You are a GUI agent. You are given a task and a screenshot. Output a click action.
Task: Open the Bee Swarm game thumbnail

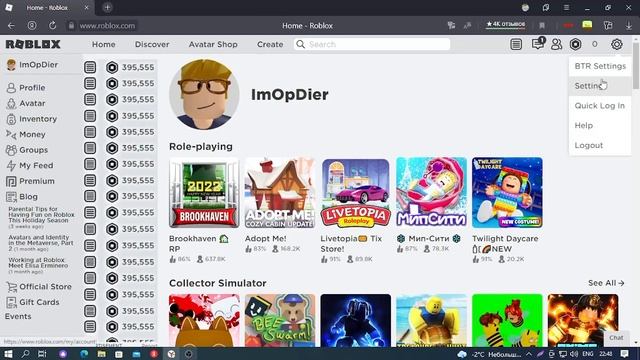click(280, 320)
